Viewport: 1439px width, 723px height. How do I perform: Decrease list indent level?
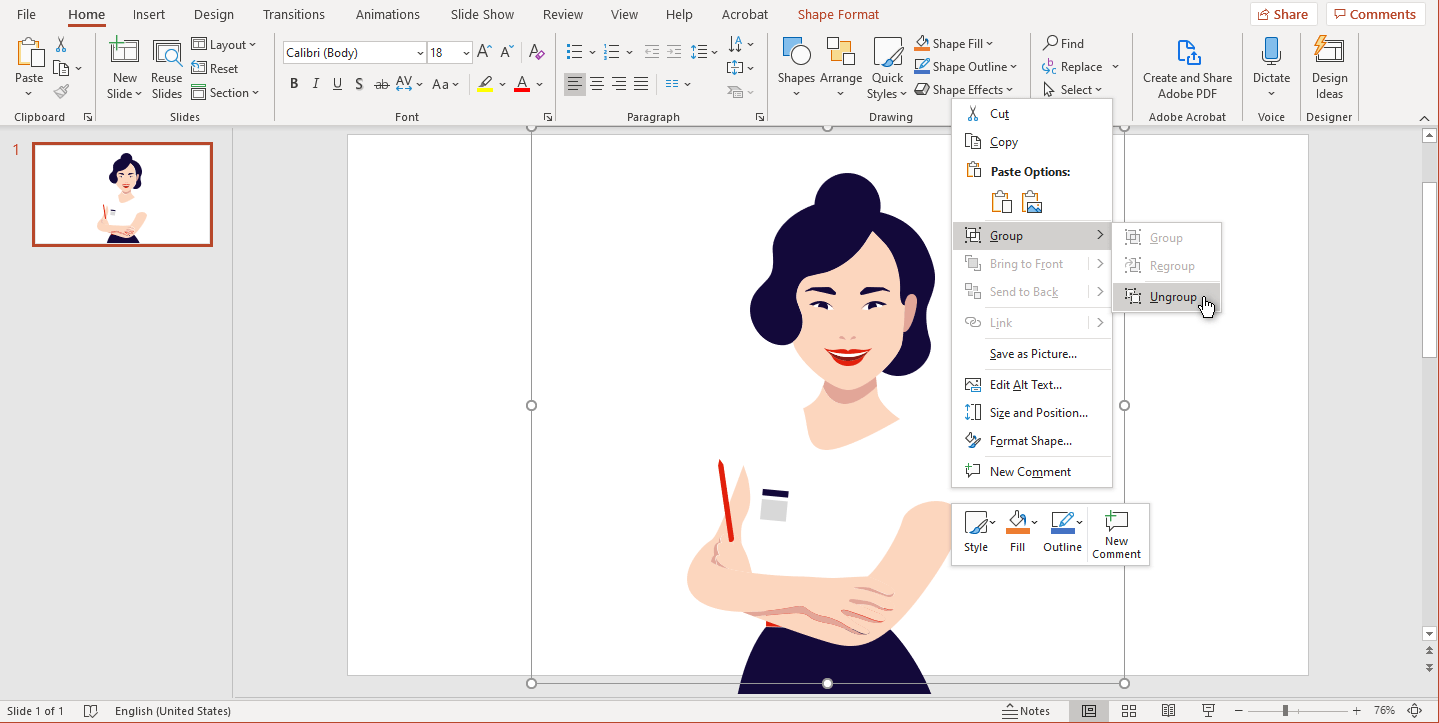point(652,52)
